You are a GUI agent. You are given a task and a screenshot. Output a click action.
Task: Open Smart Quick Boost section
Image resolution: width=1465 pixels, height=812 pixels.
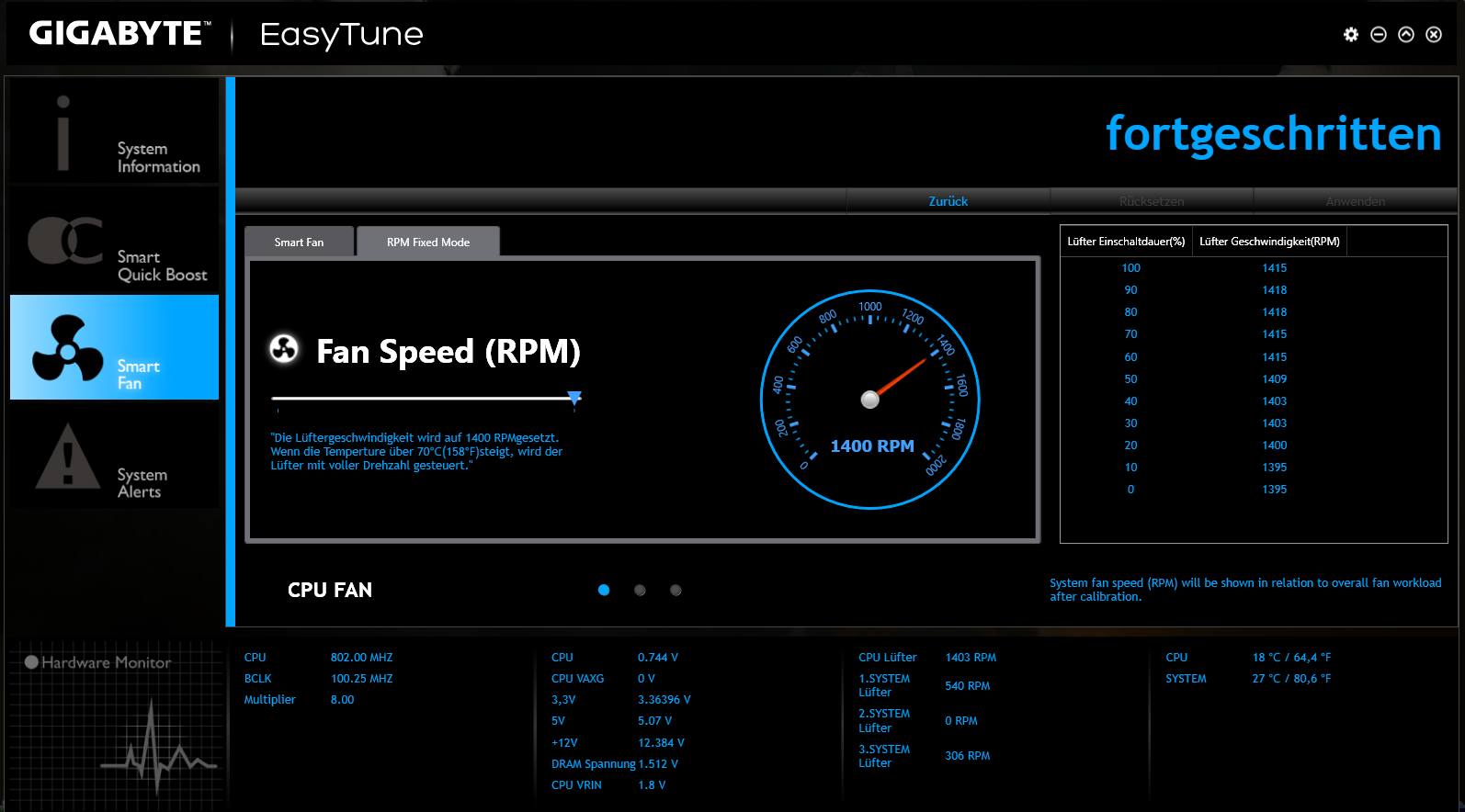tap(115, 239)
